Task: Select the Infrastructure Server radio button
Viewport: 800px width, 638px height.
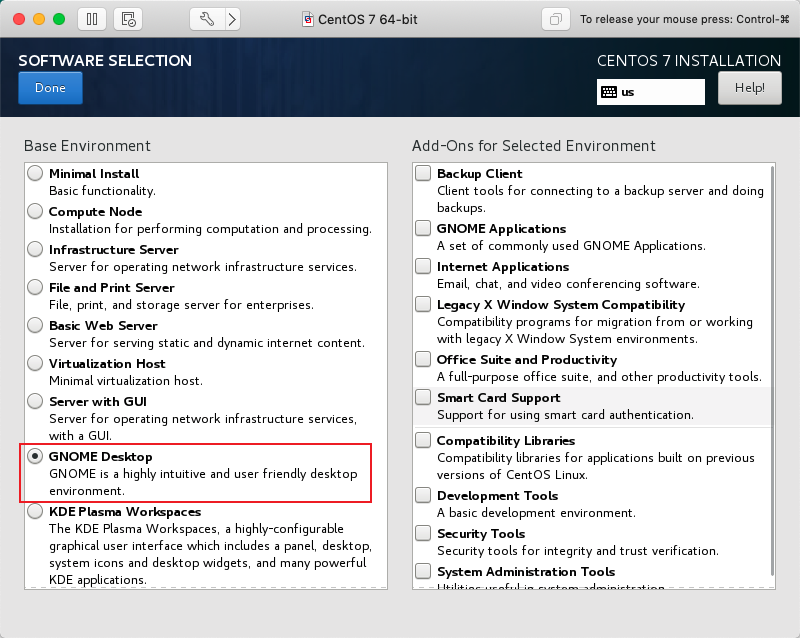Action: click(x=35, y=249)
